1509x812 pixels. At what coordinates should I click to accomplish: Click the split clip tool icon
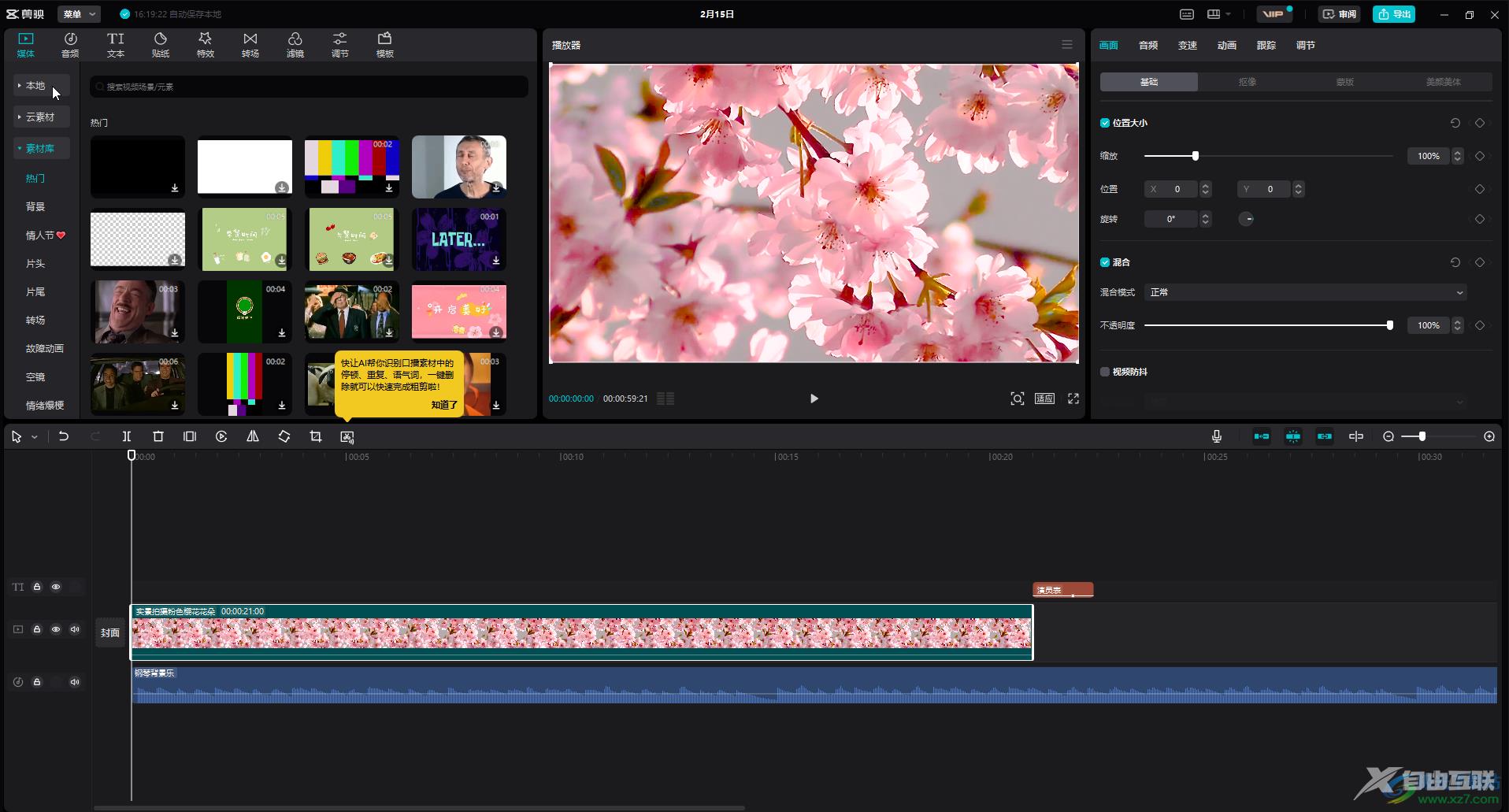click(127, 436)
